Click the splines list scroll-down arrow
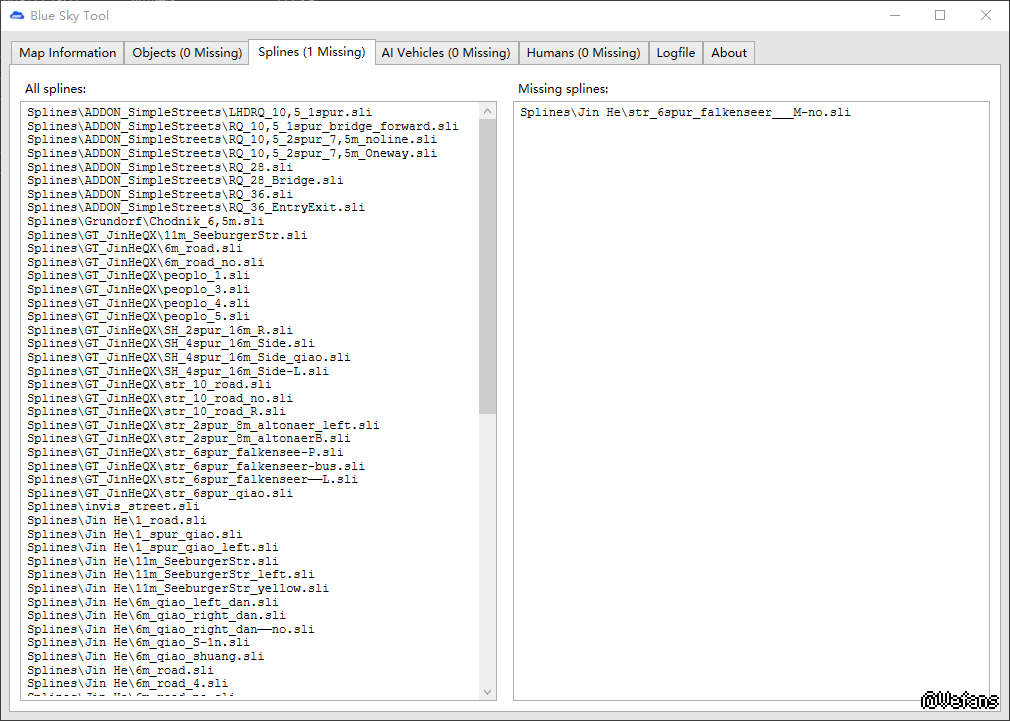 click(488, 691)
